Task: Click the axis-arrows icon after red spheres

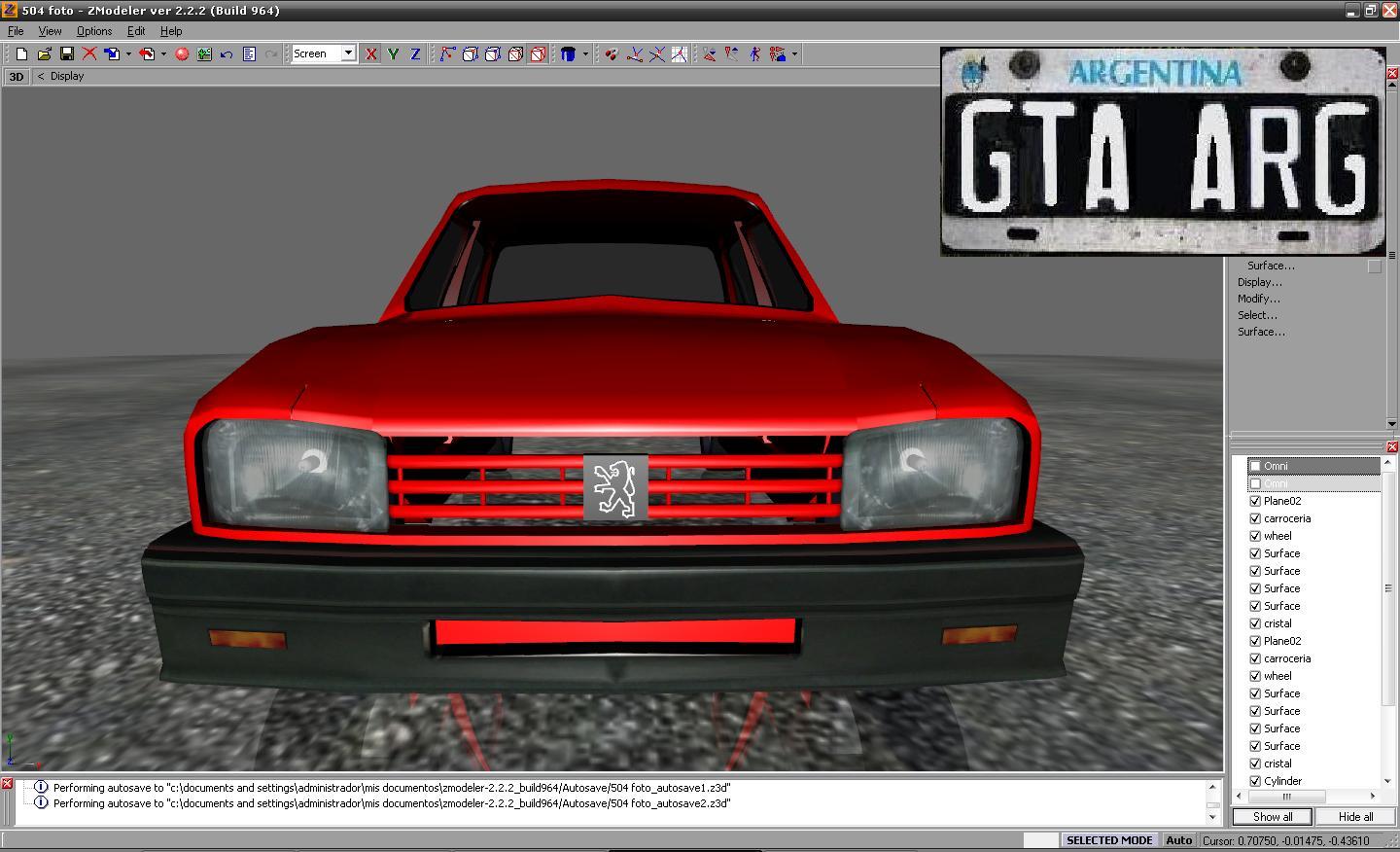Action: point(635,54)
